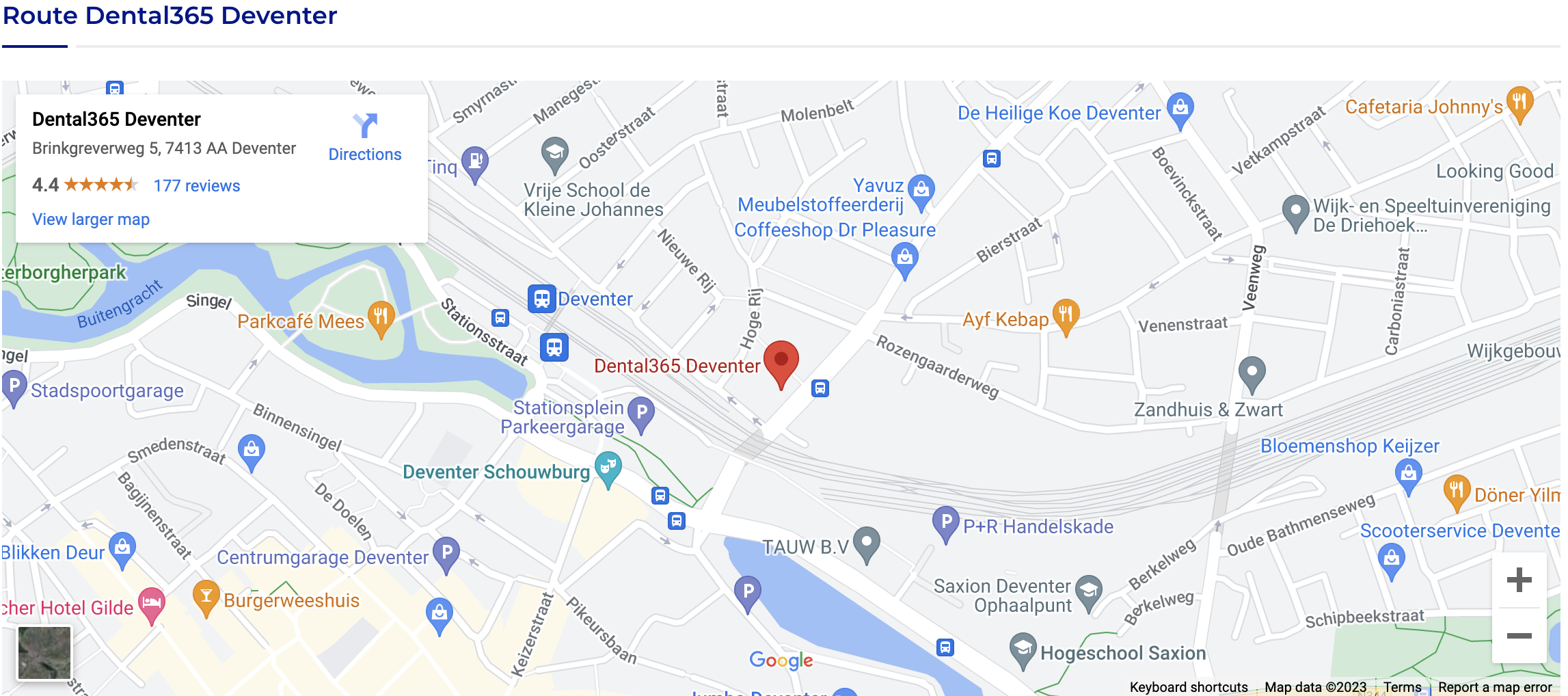Open the 177 reviews link
Image resolution: width=1568 pixels, height=696 pixels.
[x=197, y=186]
